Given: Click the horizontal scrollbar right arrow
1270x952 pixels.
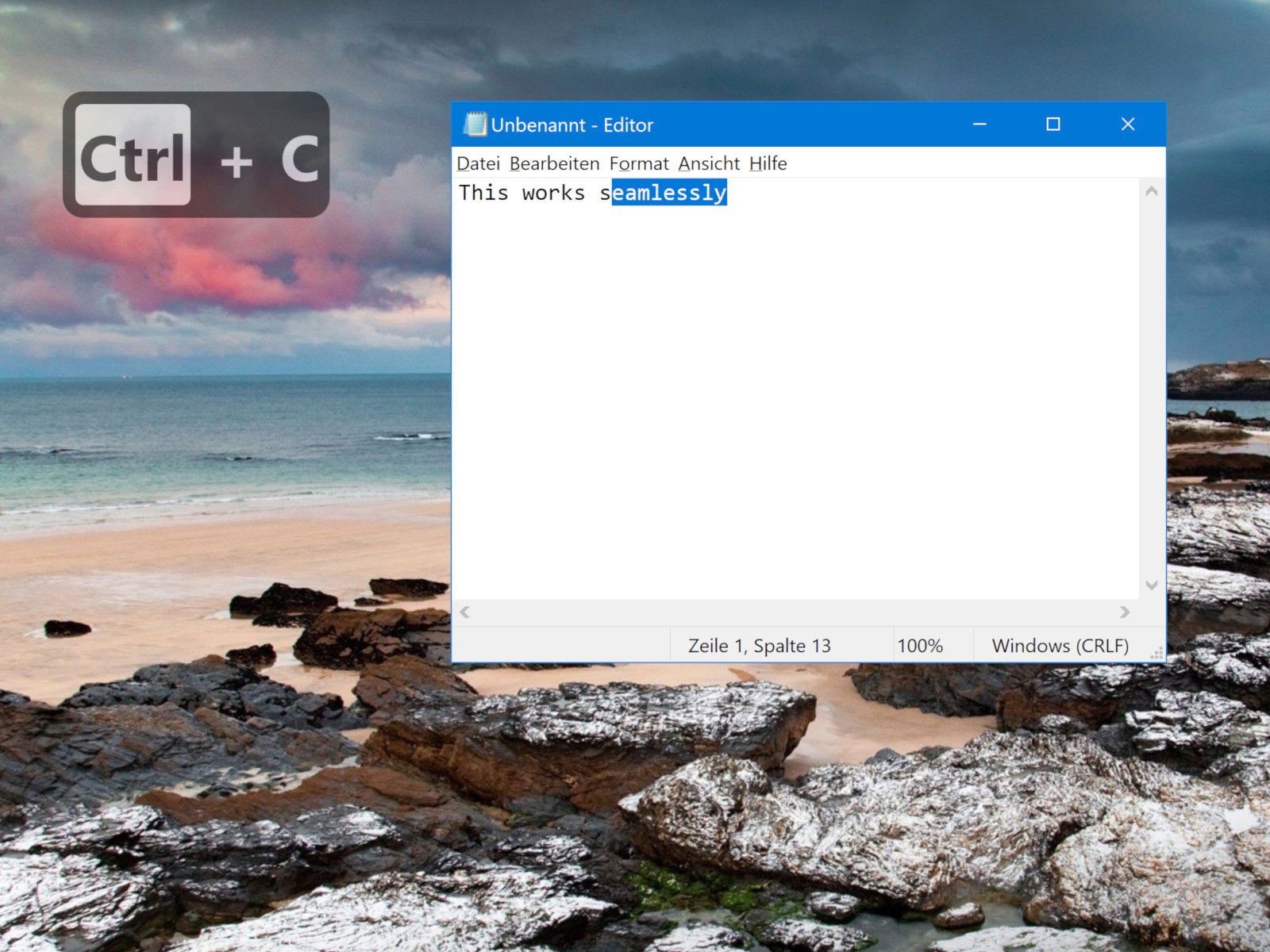Looking at the screenshot, I should 1124,612.
